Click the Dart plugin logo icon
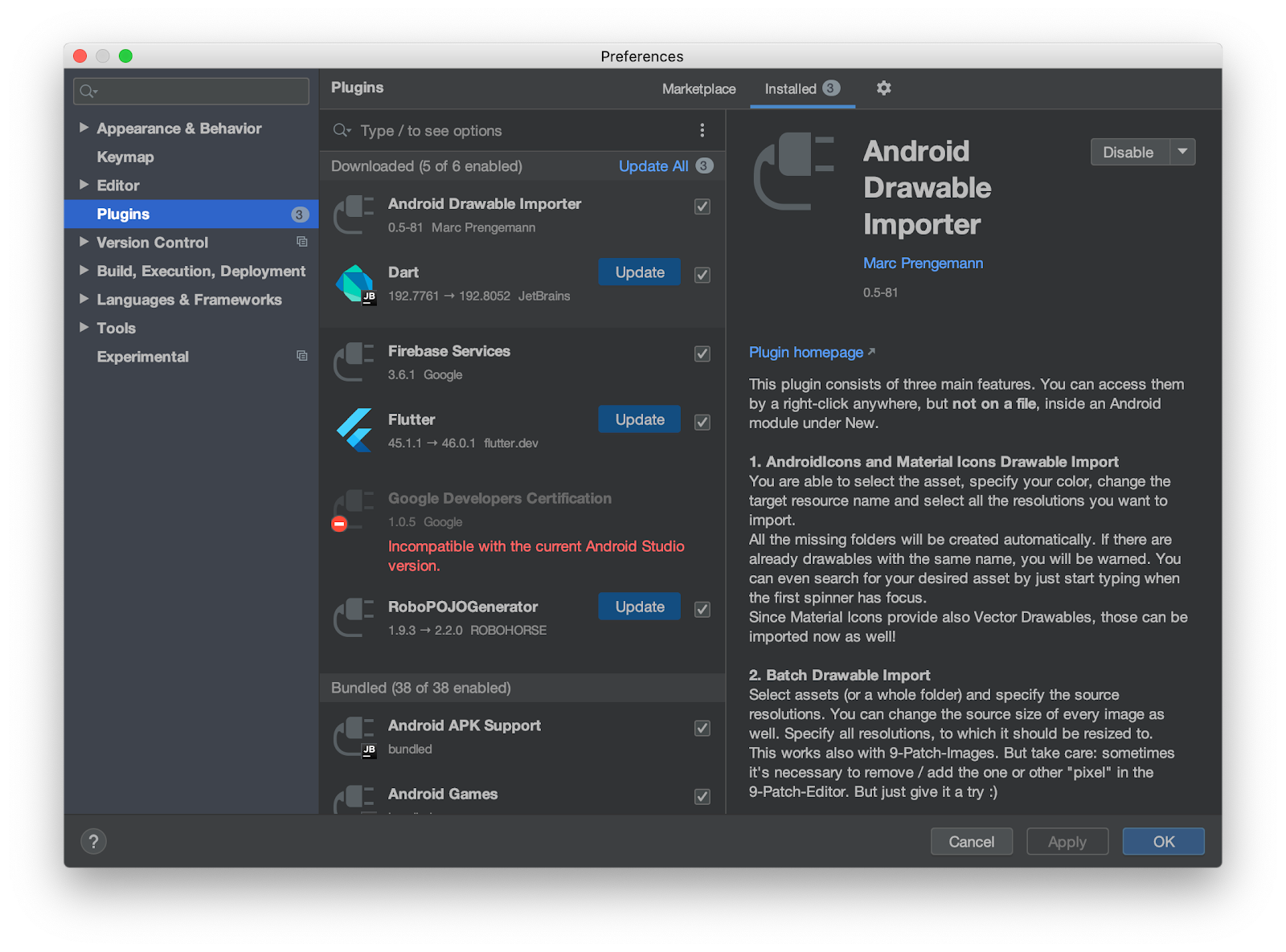The height and width of the screenshot is (952, 1286). pyautogui.click(x=355, y=284)
